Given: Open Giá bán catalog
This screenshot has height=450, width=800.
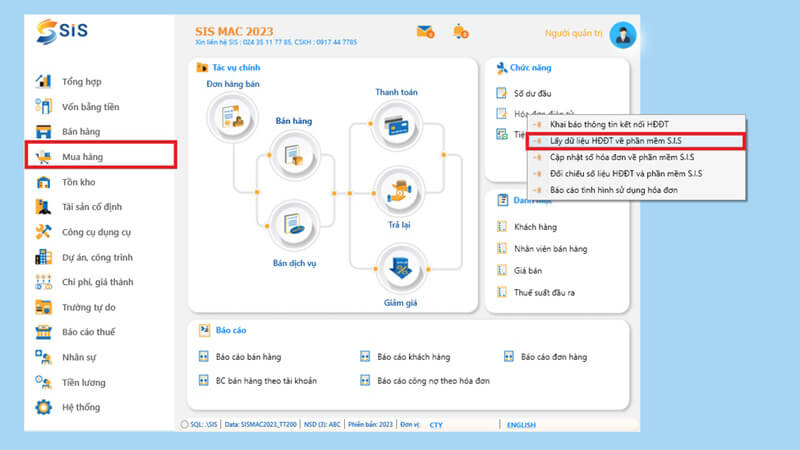Looking at the screenshot, I should [528, 271].
